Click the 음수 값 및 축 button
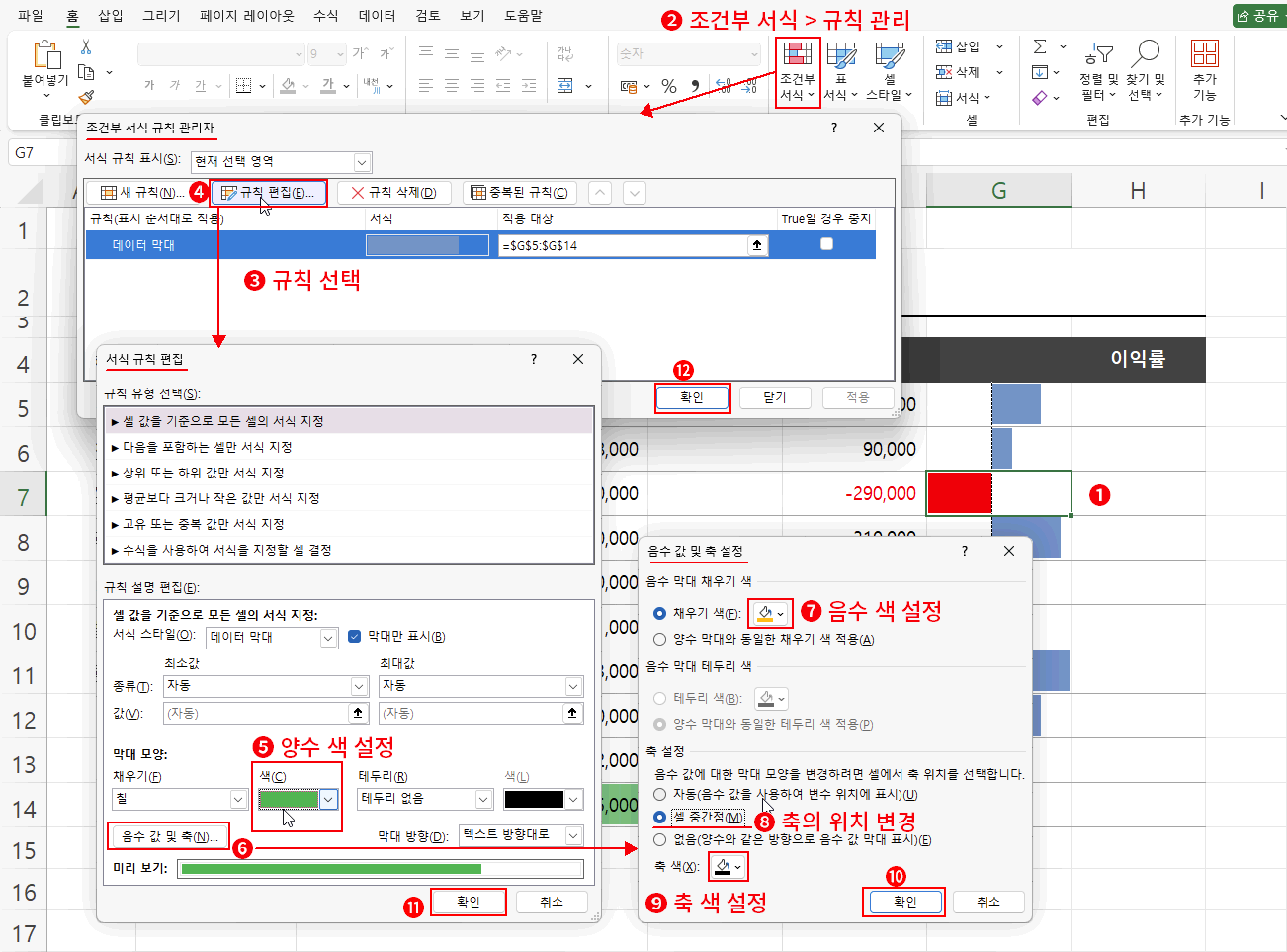This screenshot has width=1287, height=952. point(169,836)
